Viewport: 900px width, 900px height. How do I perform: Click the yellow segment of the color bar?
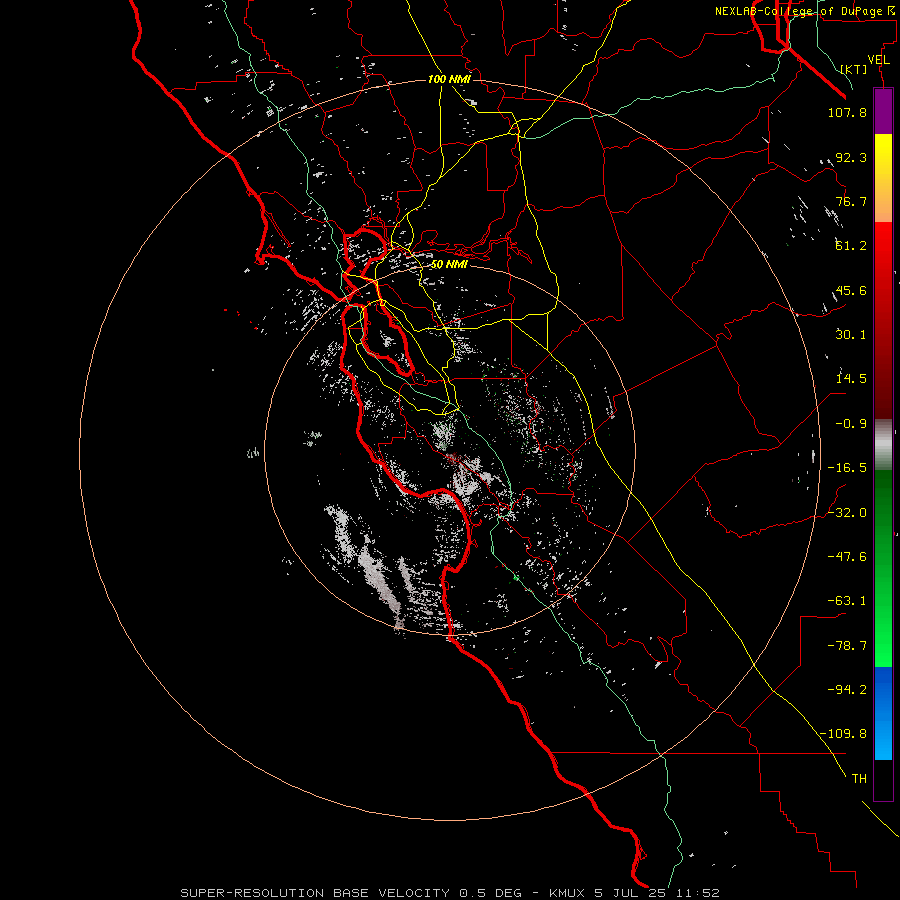(x=883, y=178)
